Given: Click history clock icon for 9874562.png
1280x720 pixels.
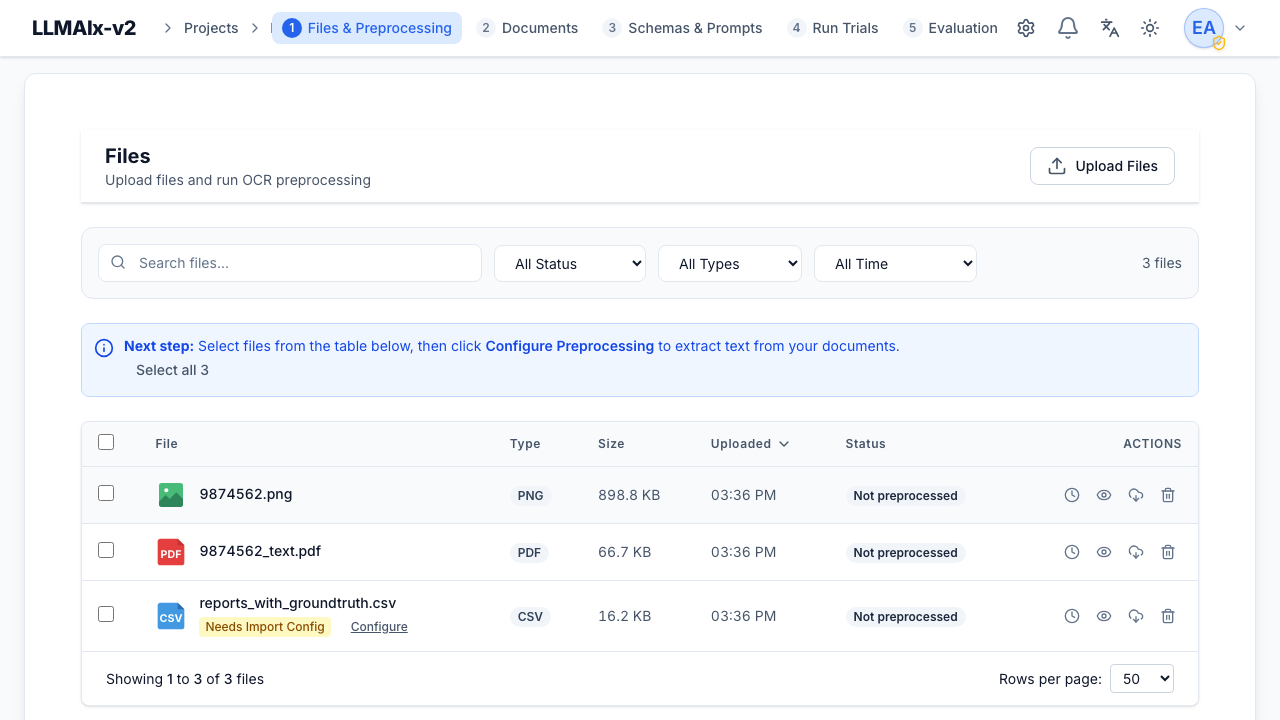Looking at the screenshot, I should pyautogui.click(x=1072, y=495).
